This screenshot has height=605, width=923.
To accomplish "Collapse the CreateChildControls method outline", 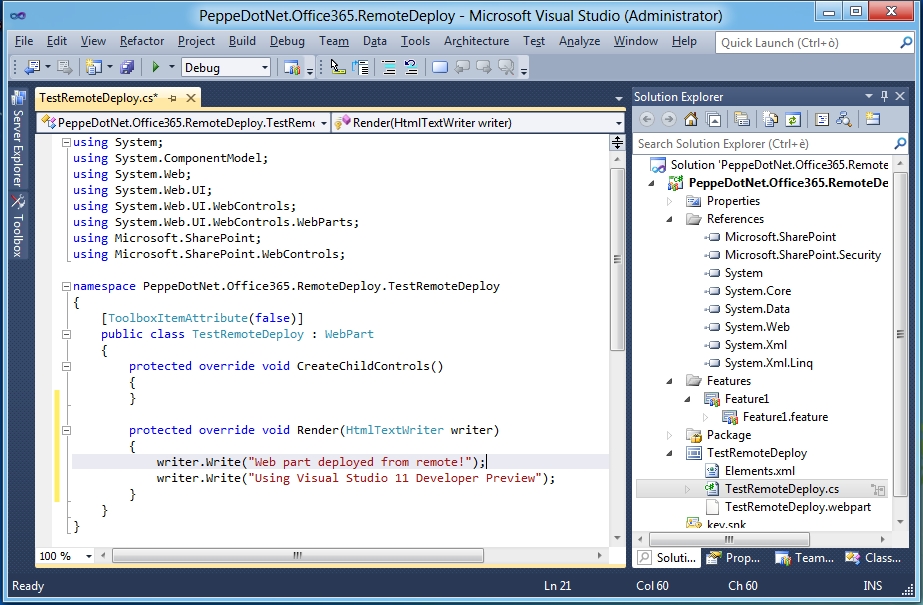I will (67, 366).
